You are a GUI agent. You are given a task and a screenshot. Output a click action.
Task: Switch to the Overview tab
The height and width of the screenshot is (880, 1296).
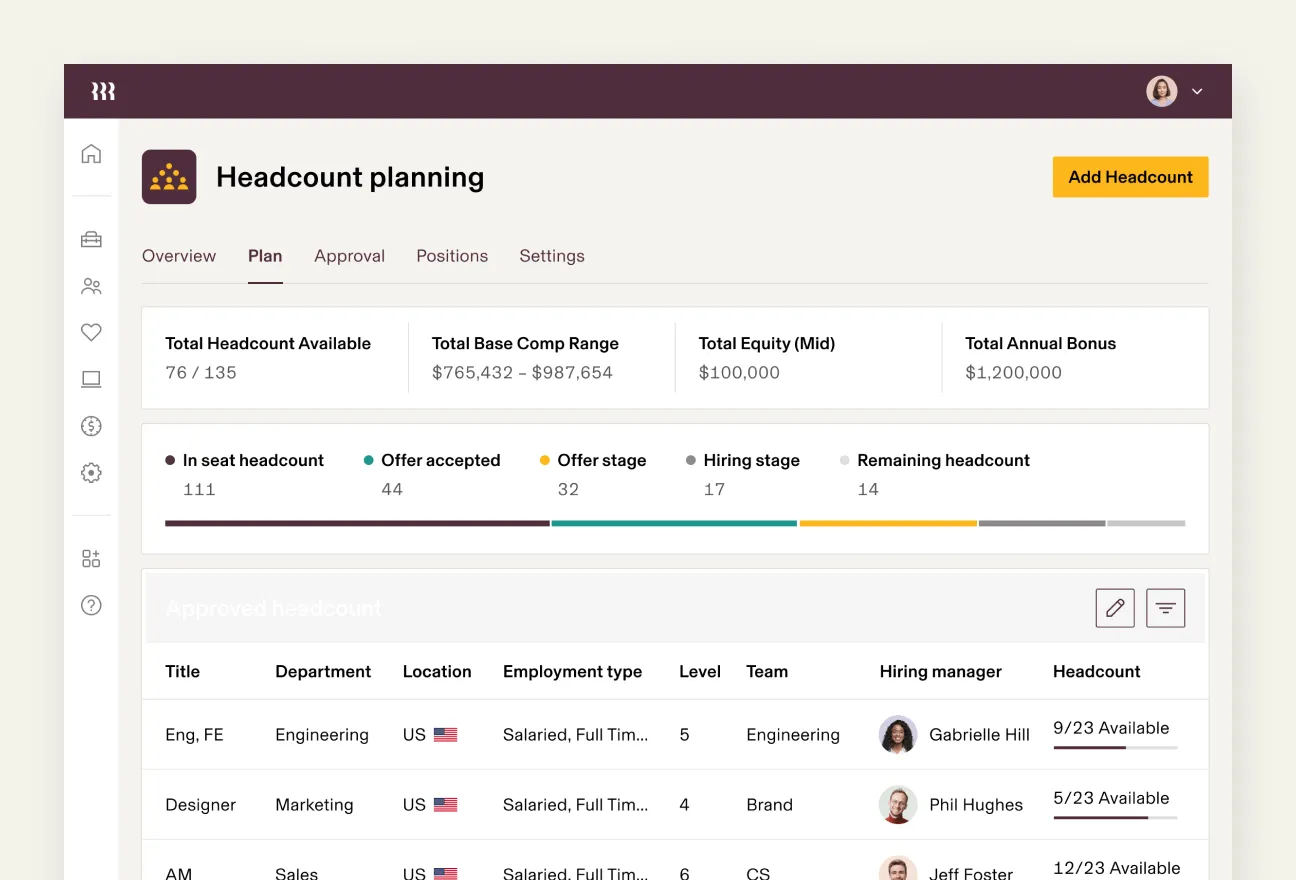click(x=179, y=256)
